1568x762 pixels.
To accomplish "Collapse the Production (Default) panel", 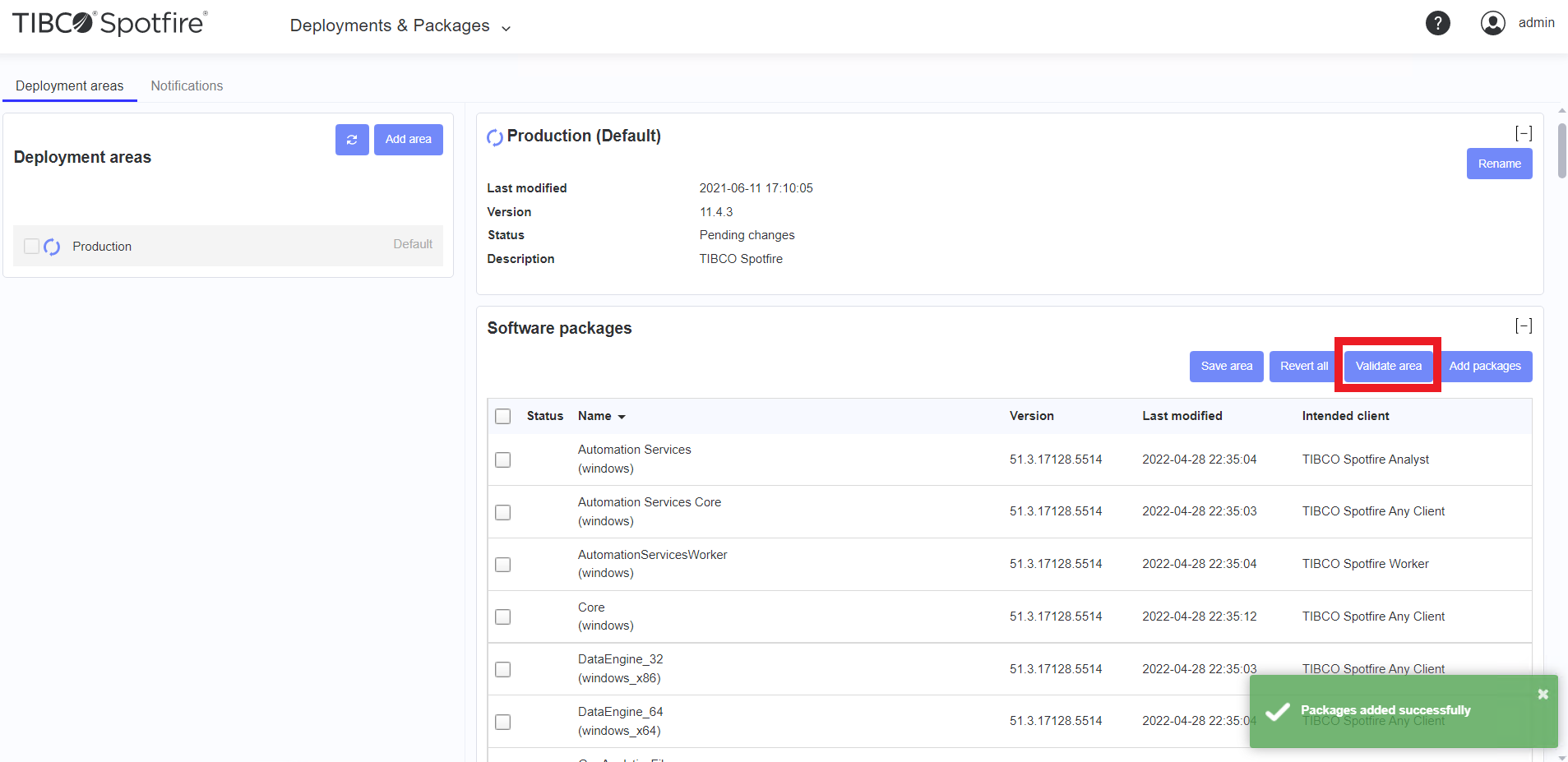I will [1524, 133].
